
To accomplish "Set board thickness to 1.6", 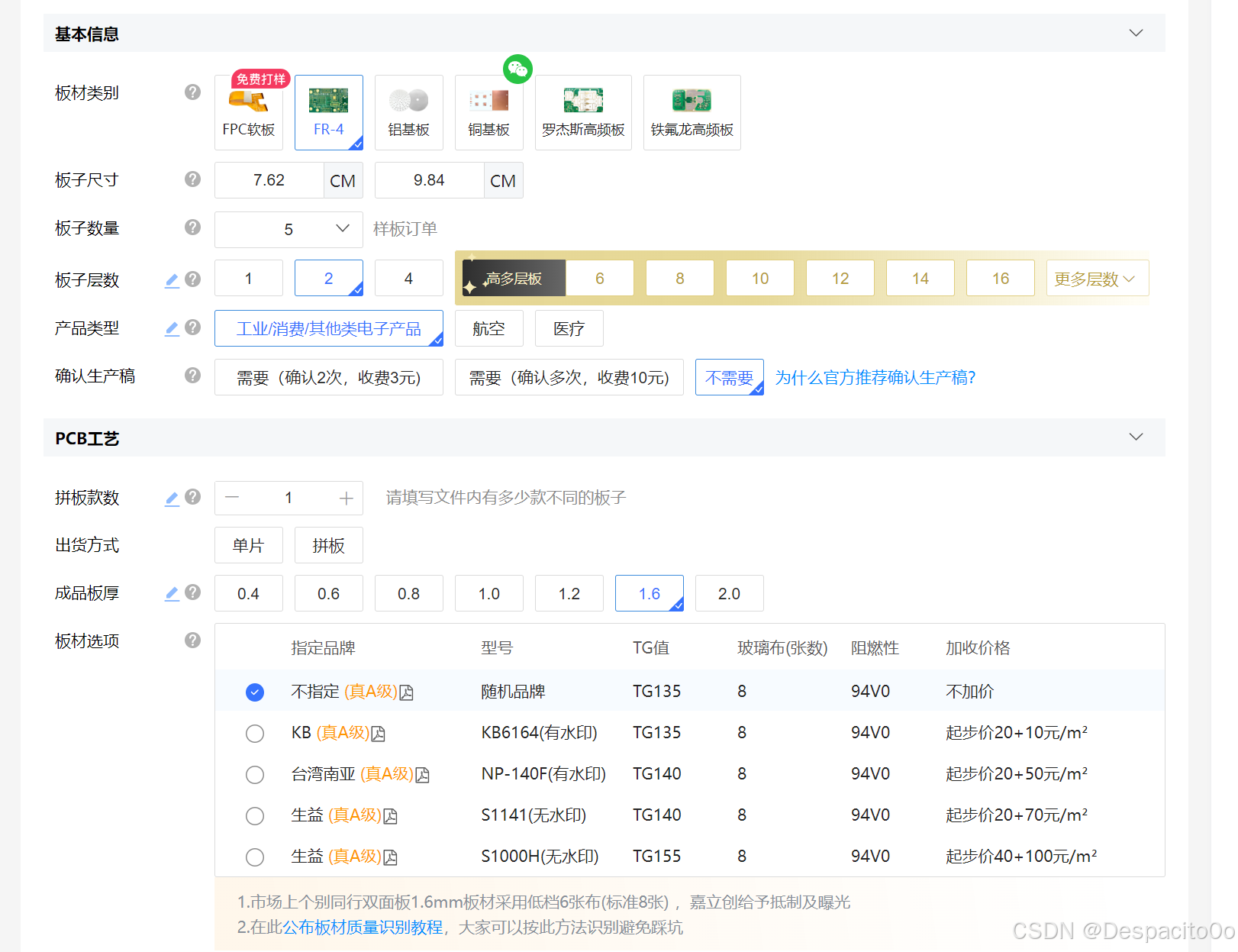I will click(x=650, y=593).
